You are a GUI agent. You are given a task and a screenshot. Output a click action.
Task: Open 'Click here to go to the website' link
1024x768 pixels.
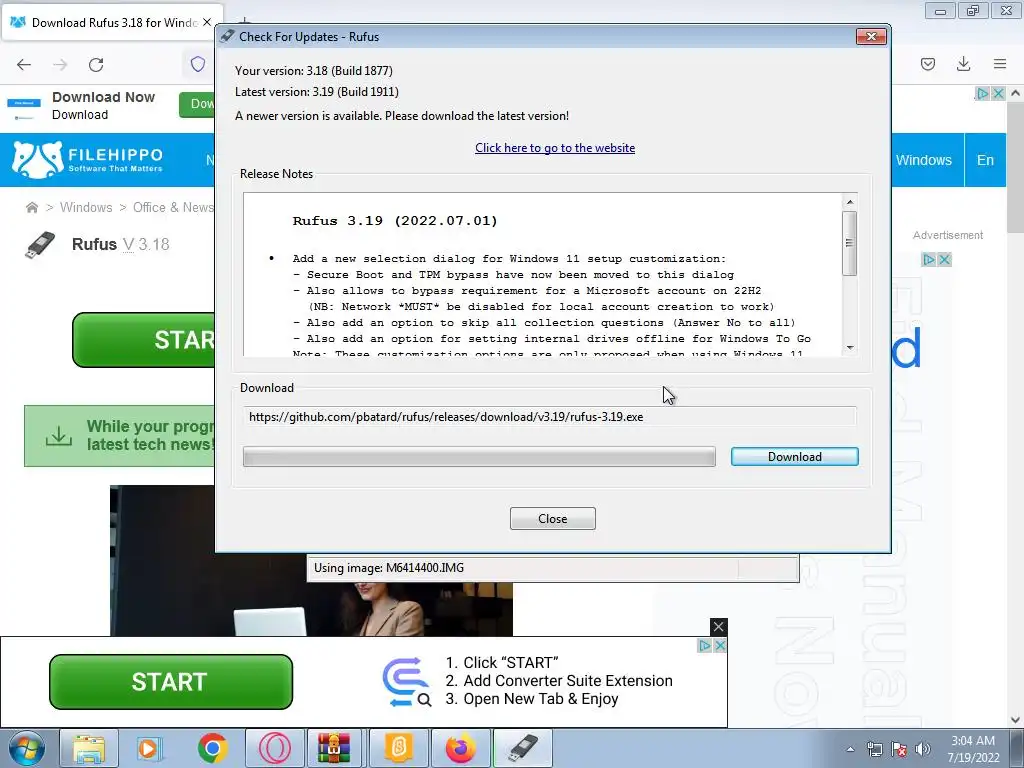pos(555,148)
